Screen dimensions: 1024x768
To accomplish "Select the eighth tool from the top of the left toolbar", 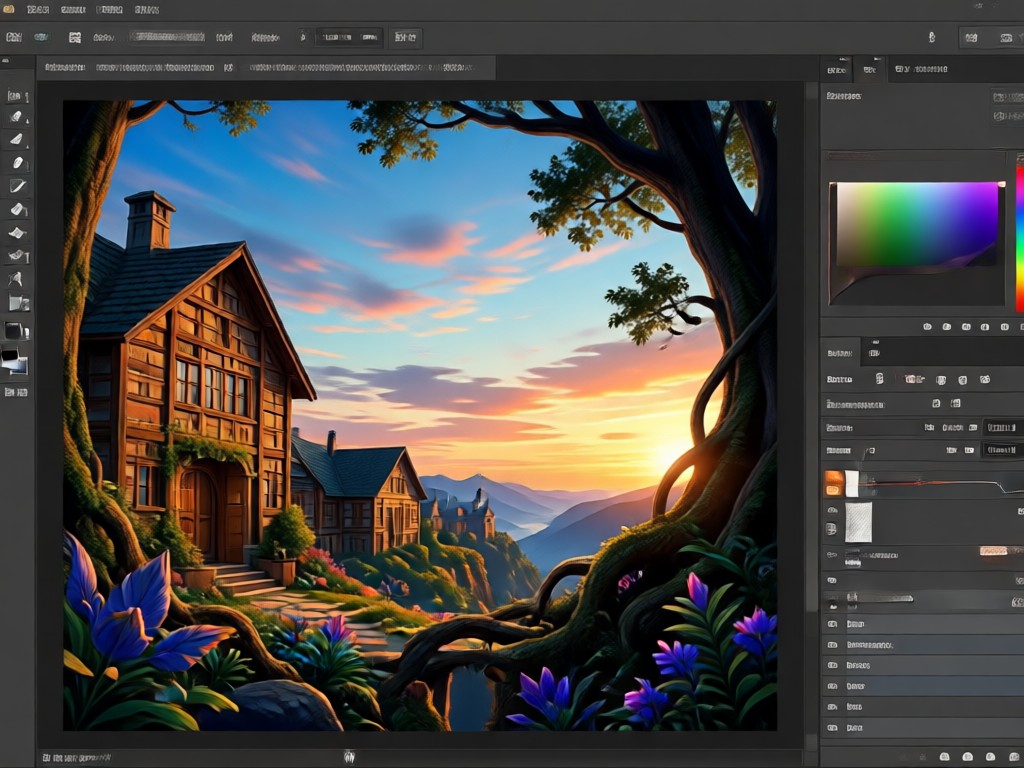I will pyautogui.click(x=18, y=255).
